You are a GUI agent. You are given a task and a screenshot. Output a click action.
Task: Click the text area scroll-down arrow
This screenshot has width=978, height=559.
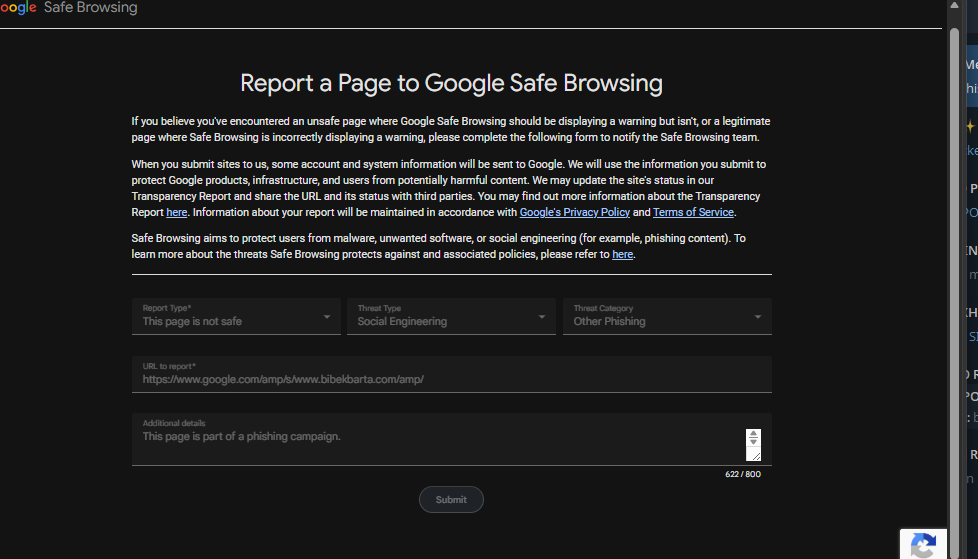click(753, 442)
